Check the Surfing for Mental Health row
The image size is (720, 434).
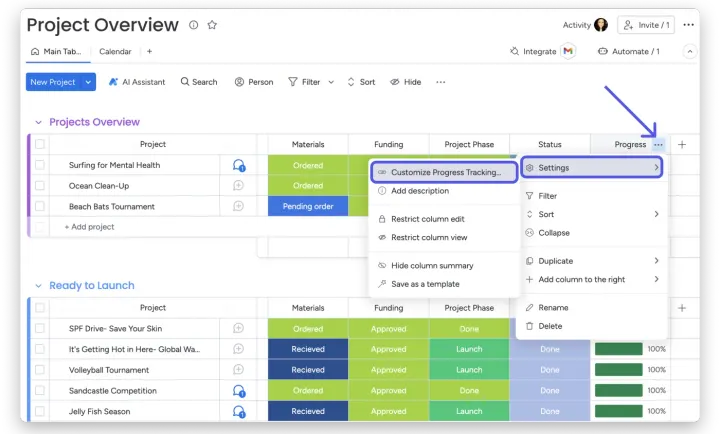click(x=40, y=165)
